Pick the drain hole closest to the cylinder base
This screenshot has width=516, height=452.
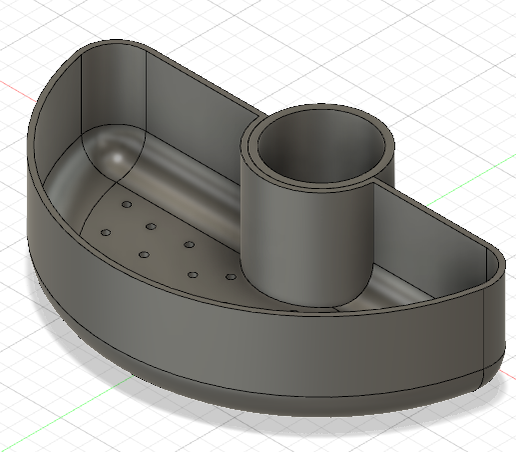(x=231, y=277)
